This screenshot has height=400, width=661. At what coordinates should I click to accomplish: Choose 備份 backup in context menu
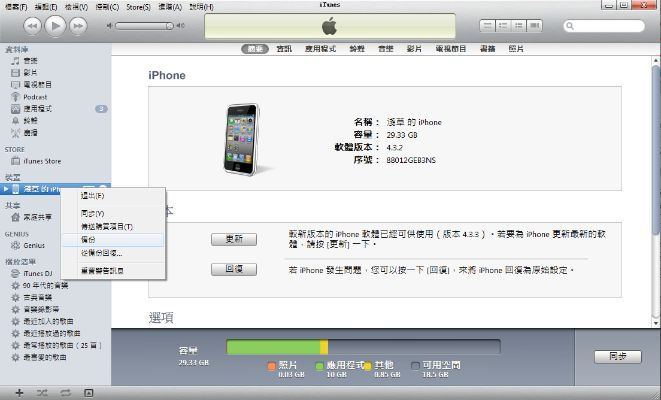click(x=113, y=240)
